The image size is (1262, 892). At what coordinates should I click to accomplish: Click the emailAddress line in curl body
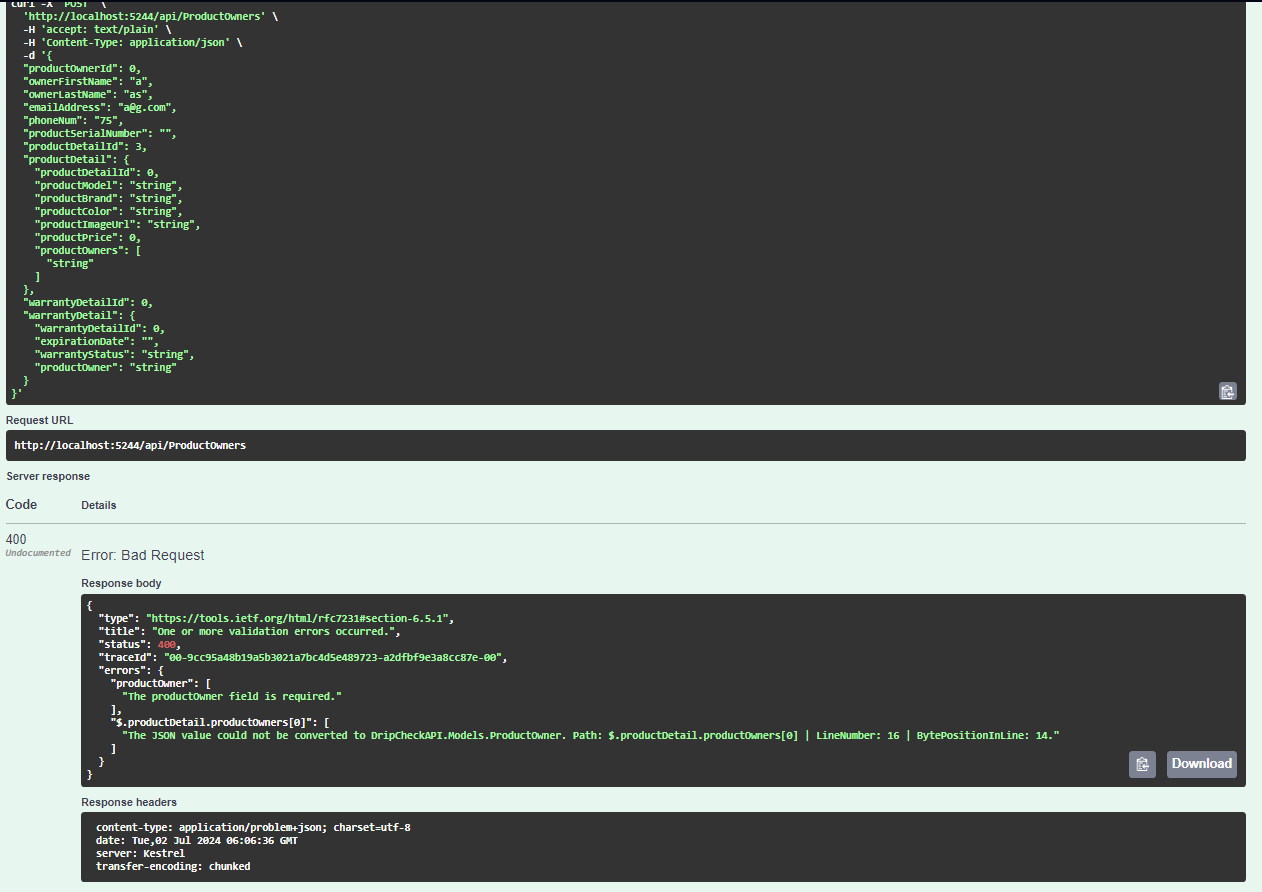(100, 107)
